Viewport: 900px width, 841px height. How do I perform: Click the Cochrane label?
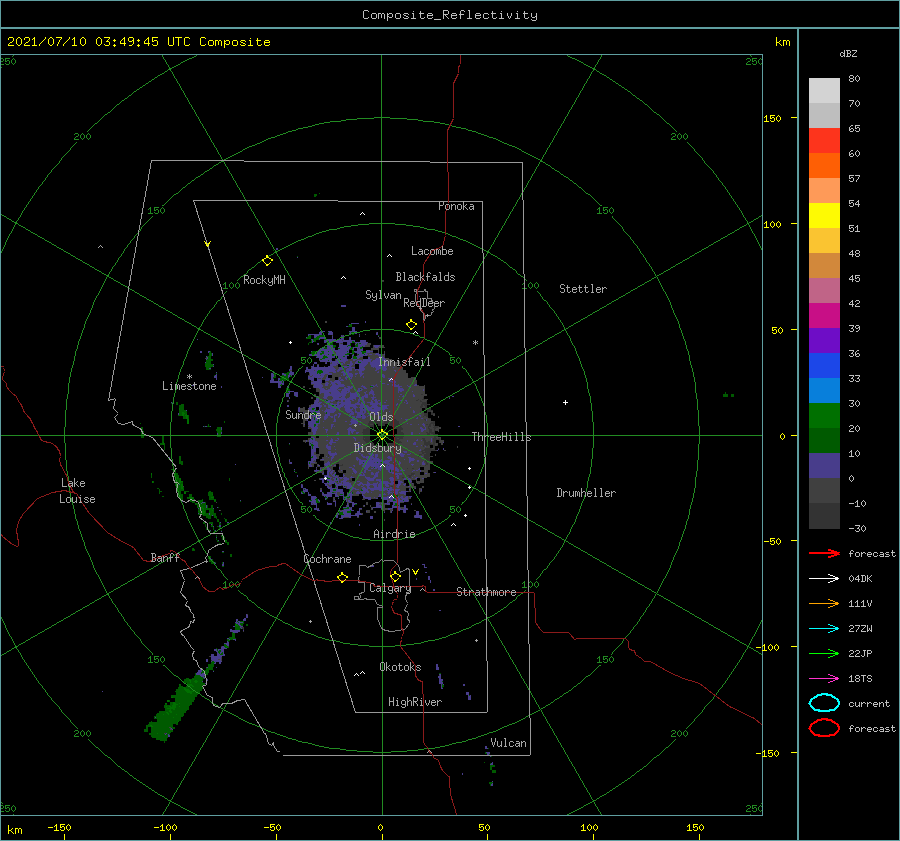tap(327, 559)
